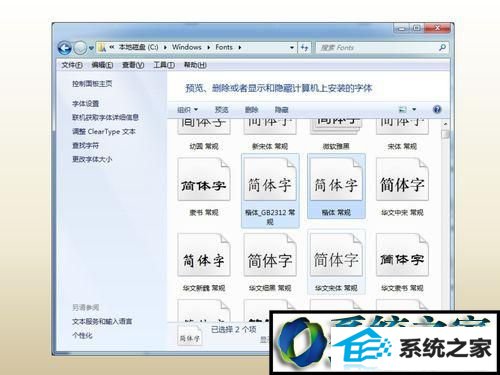The width and height of the screenshot is (500, 375).
Task: Expand the chevron after Windows breadcrumb
Action: pyautogui.click(x=209, y=47)
